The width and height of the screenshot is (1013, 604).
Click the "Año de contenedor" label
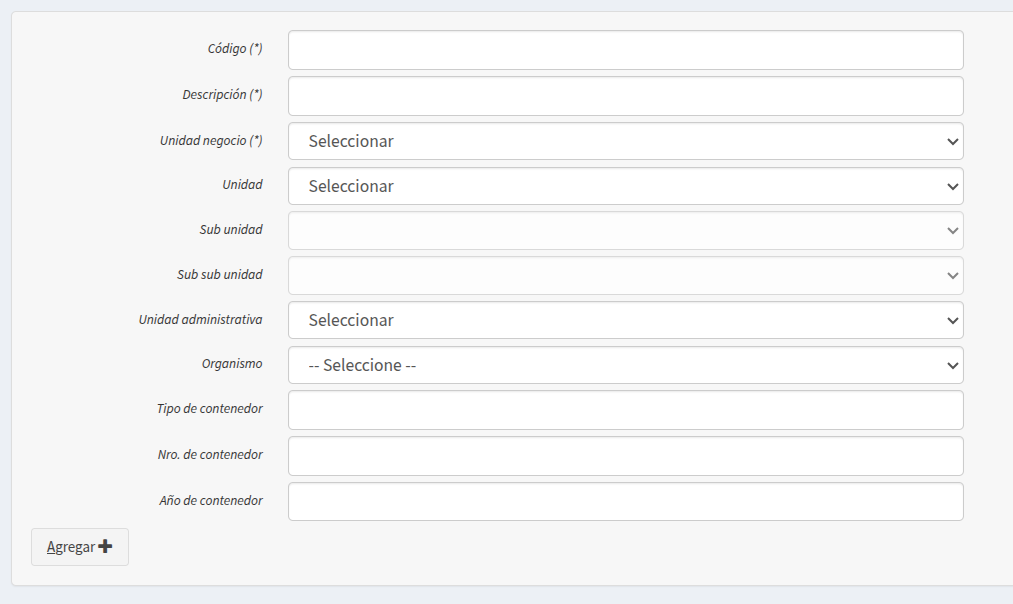[x=211, y=500]
